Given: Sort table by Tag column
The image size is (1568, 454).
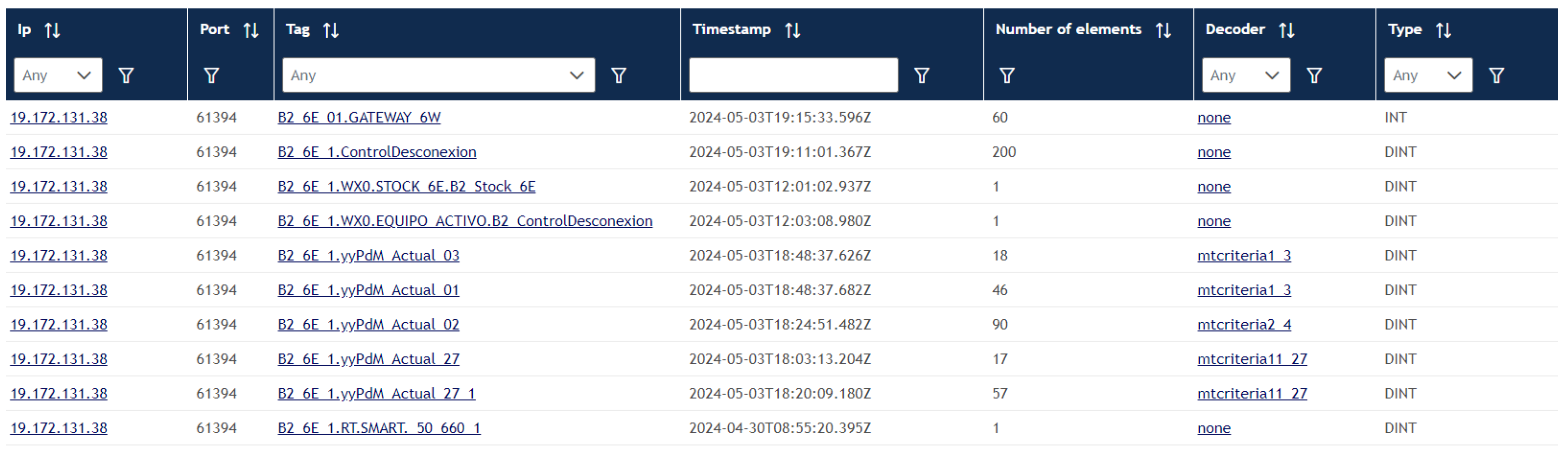Looking at the screenshot, I should 331,30.
